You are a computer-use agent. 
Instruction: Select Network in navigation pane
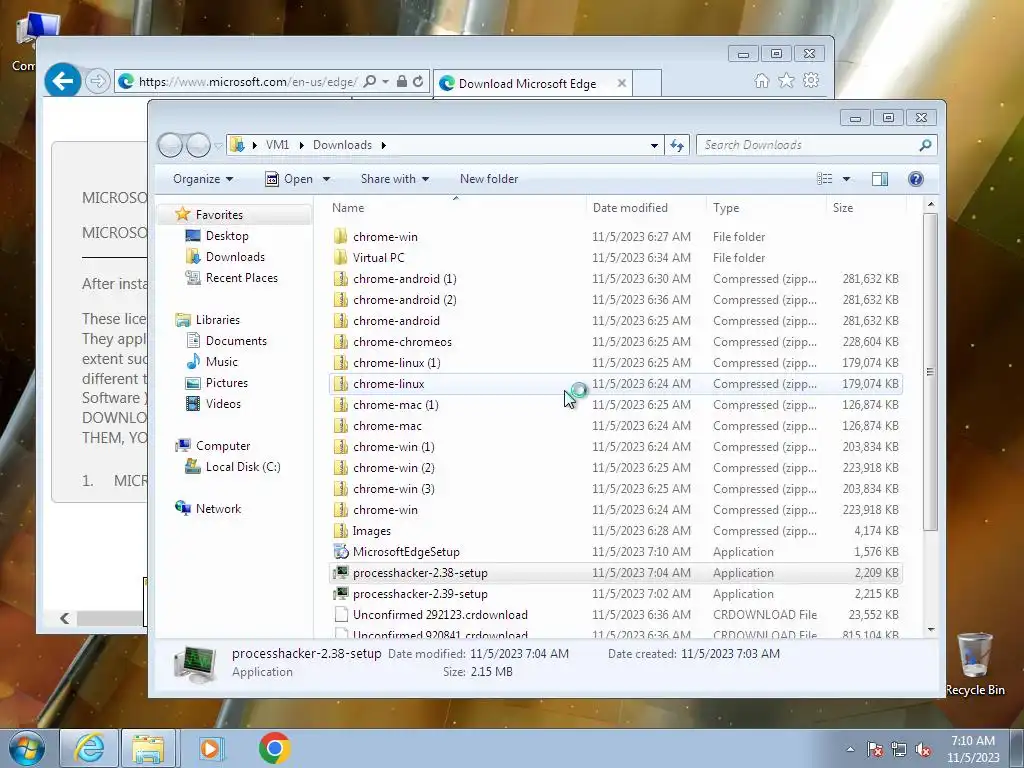218,509
